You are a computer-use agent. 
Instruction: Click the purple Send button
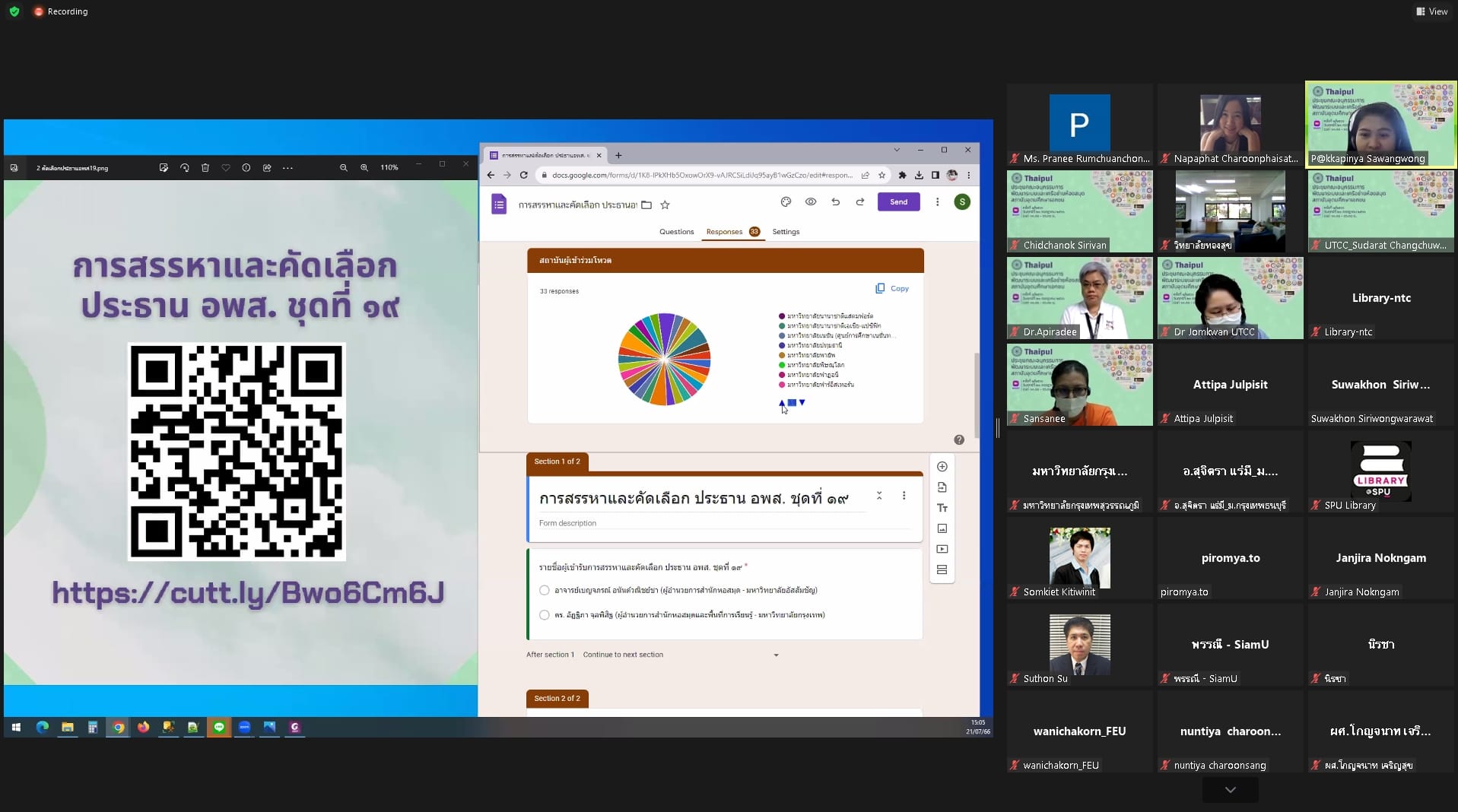click(898, 202)
